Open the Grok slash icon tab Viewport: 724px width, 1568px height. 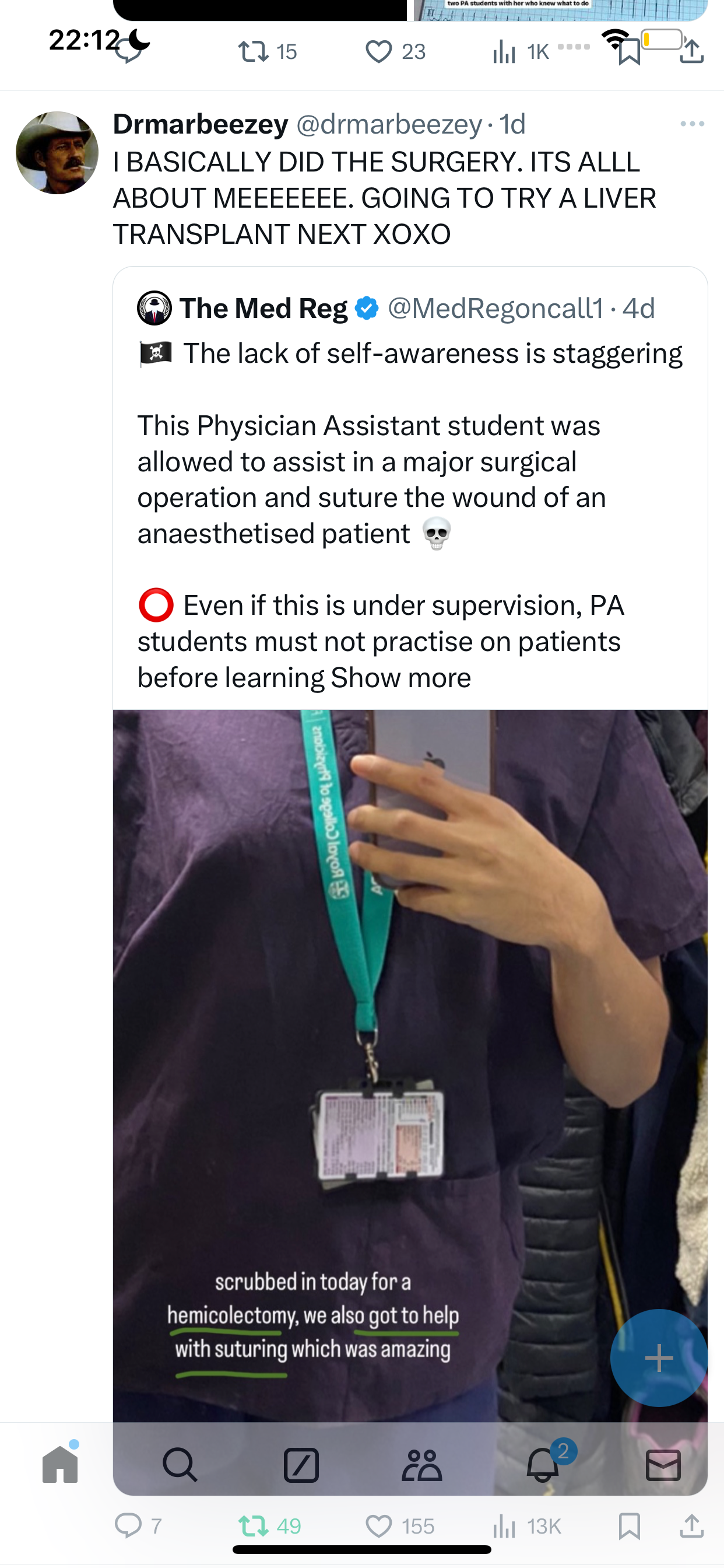(301, 1465)
